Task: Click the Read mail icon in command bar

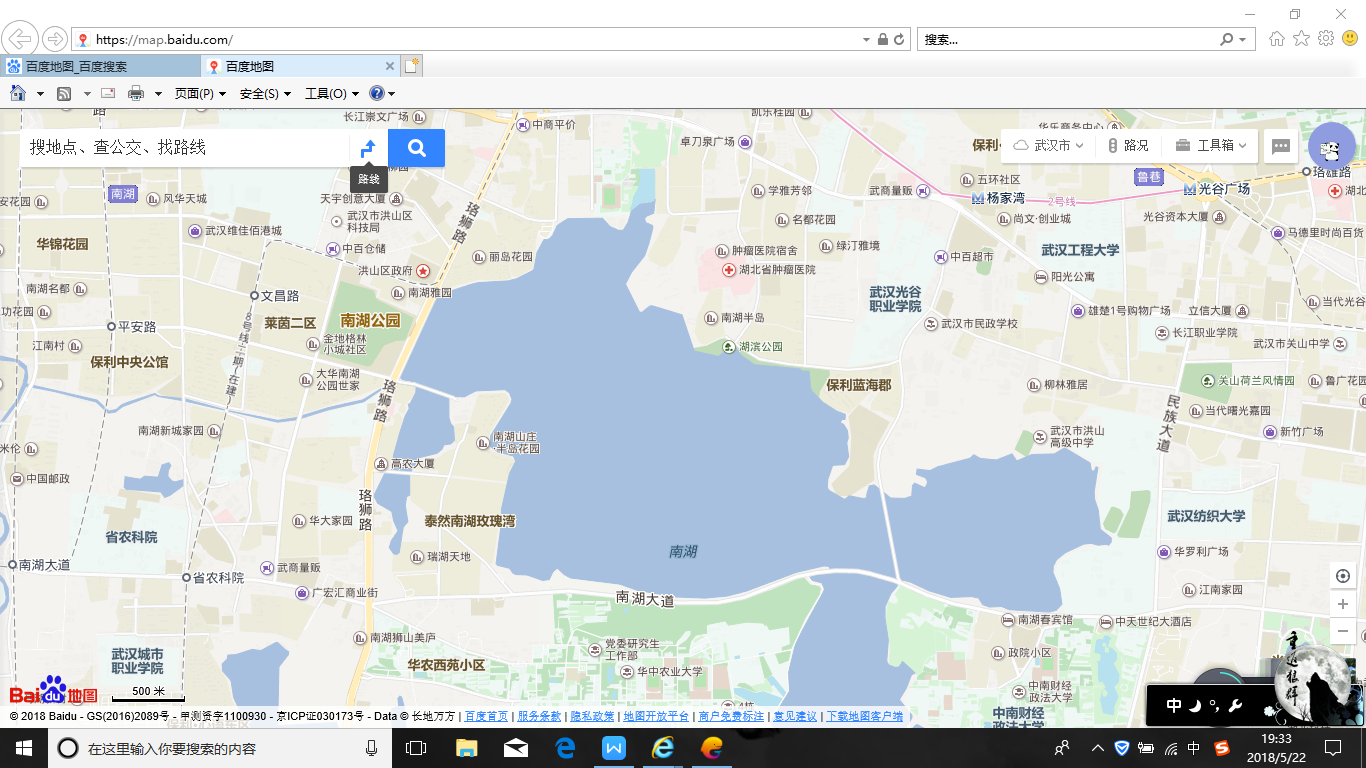Action: click(108, 93)
